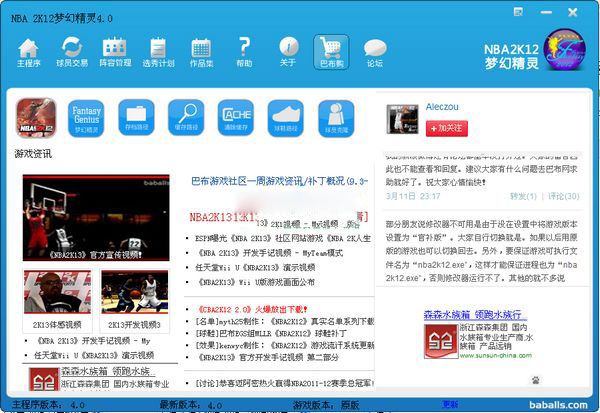Viewport: 600px width, 413px height.
Task: Click the red 森森 logo in right ad
Action: coord(441,341)
